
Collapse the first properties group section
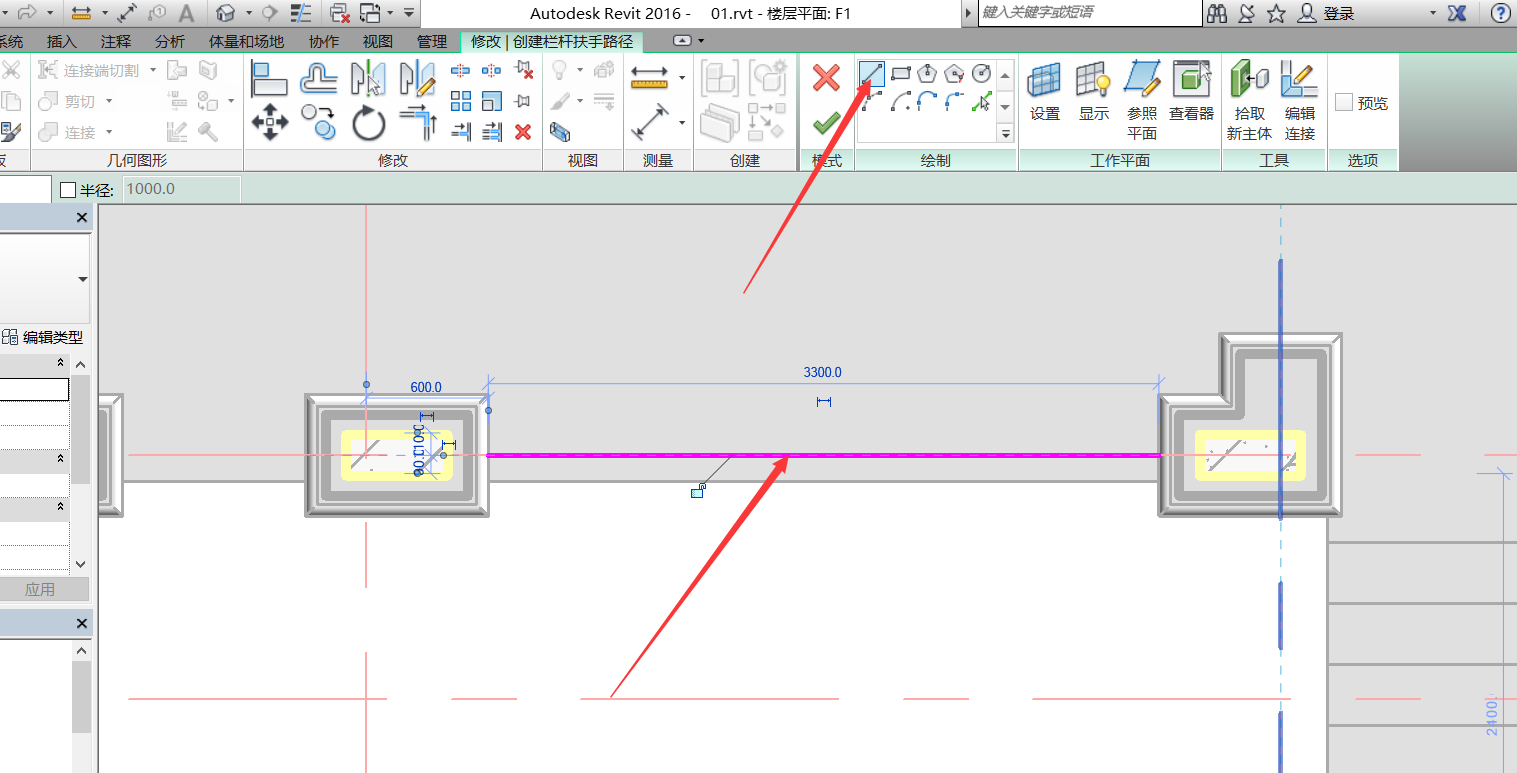pos(60,363)
